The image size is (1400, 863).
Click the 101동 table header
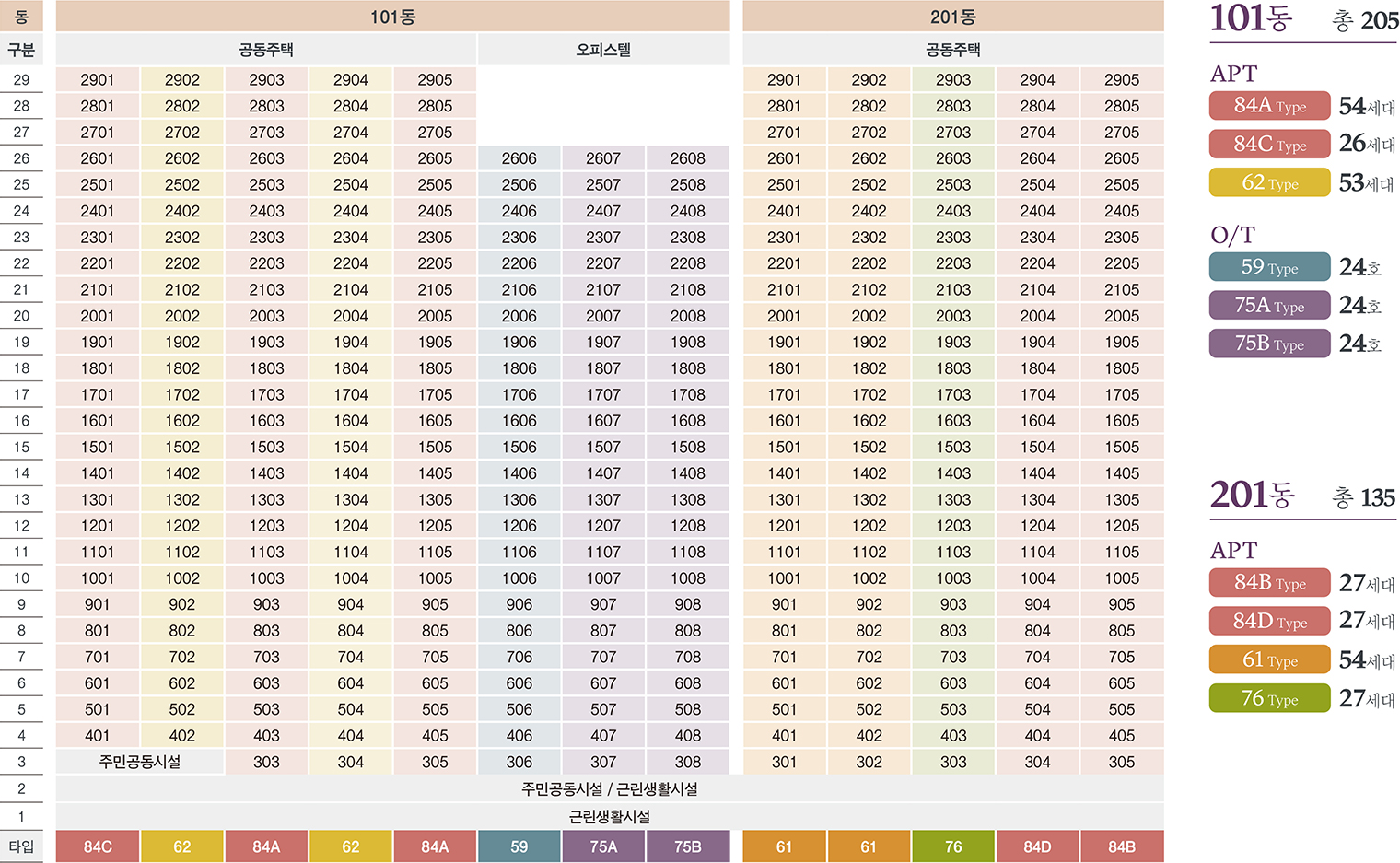392,17
